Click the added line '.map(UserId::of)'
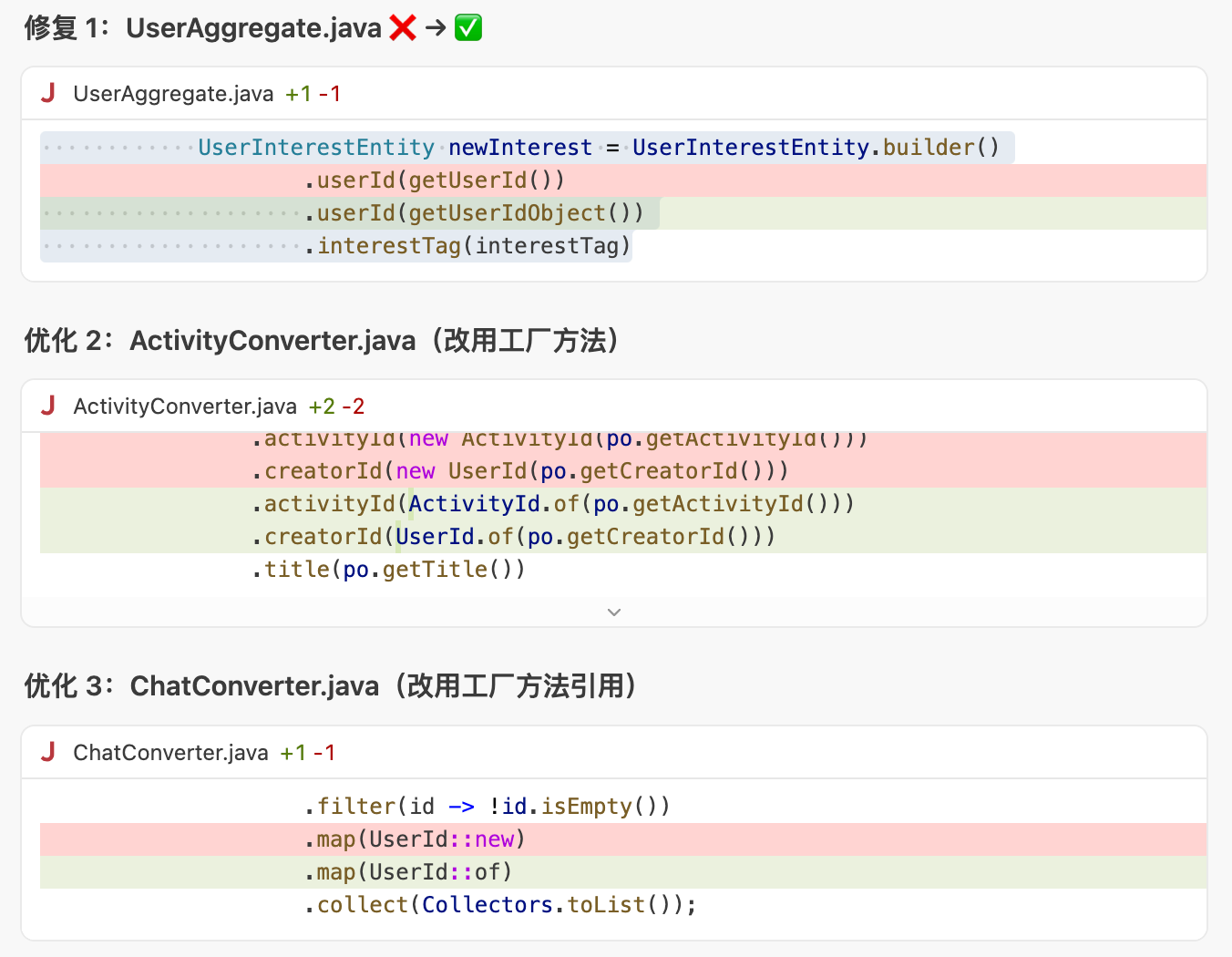1232x957 pixels. [623, 872]
